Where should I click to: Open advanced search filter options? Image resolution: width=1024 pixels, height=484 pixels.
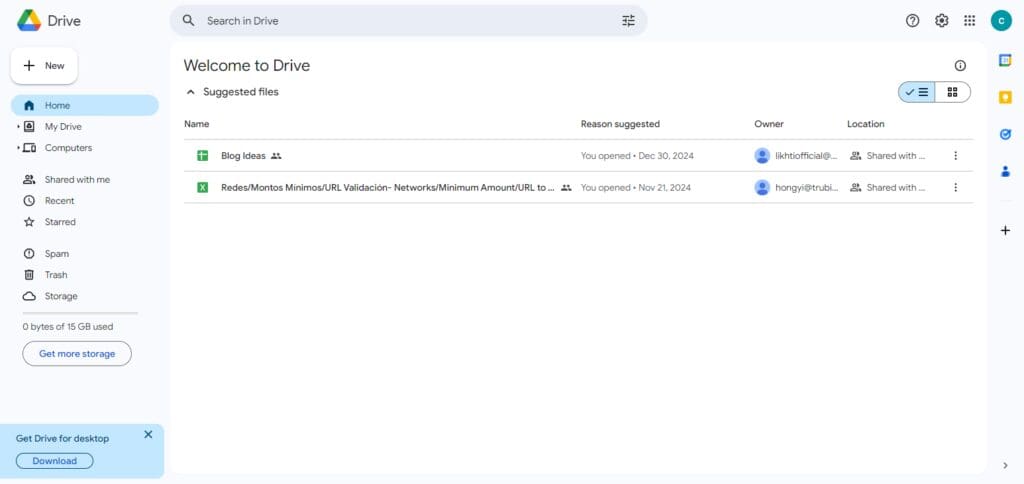628,20
